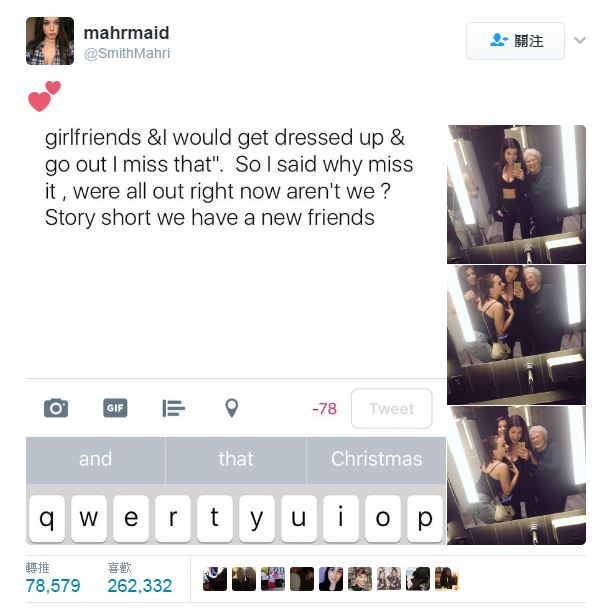This screenshot has height=611, width=606.
Task: Click the two hearts emoji
Action: click(44, 96)
